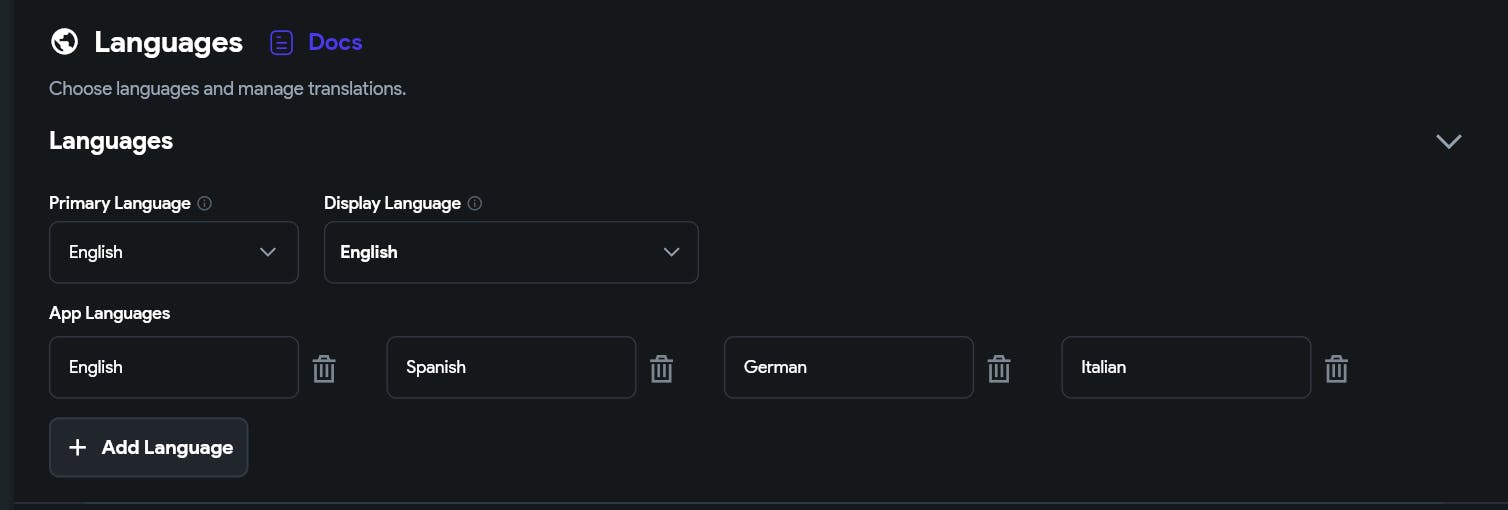Click the Display Language info icon
This screenshot has width=1508, height=510.
pos(475,203)
